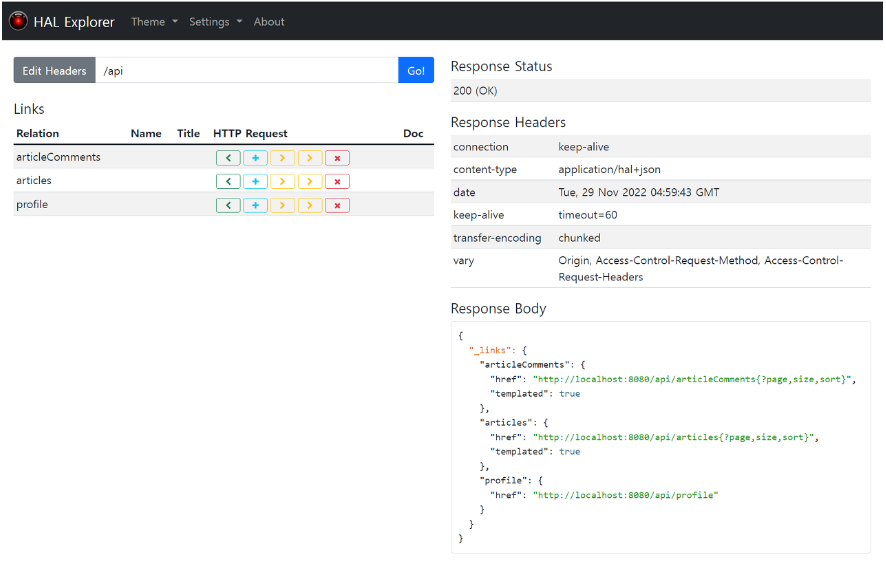The image size is (886, 585).
Task: Focus the /api URL input field
Action: (247, 71)
